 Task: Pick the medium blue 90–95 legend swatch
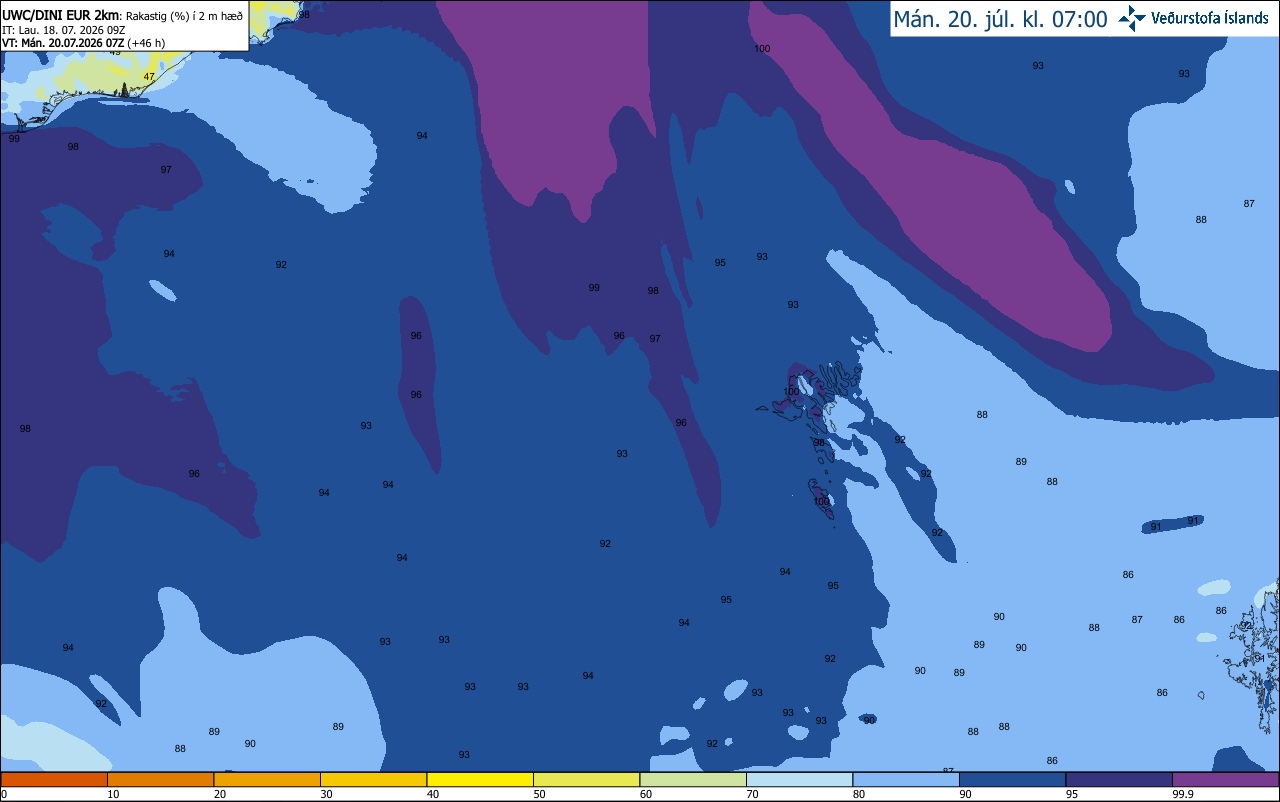[1012, 779]
